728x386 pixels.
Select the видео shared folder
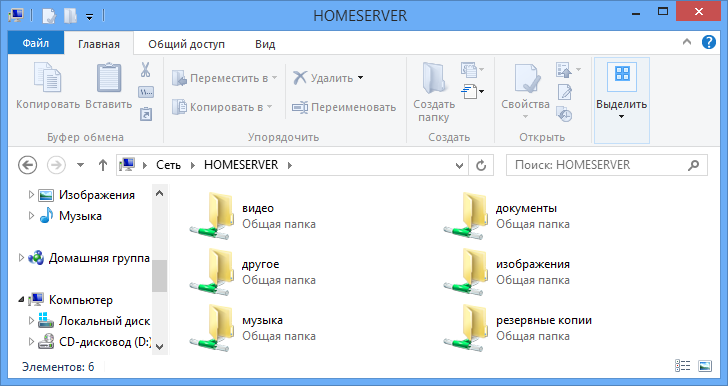pyautogui.click(x=253, y=216)
